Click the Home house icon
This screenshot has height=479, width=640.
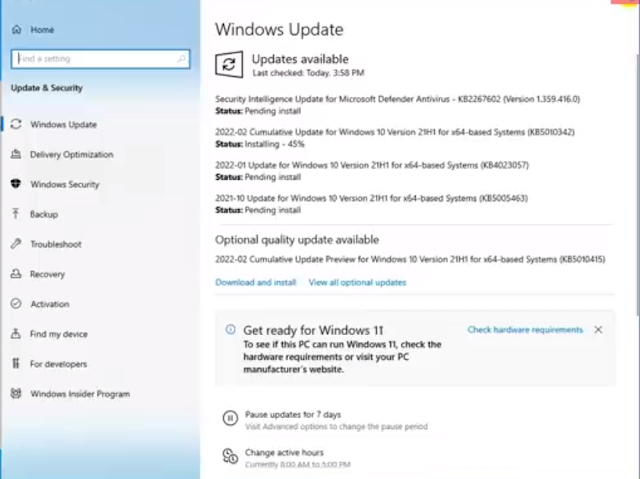click(x=16, y=29)
